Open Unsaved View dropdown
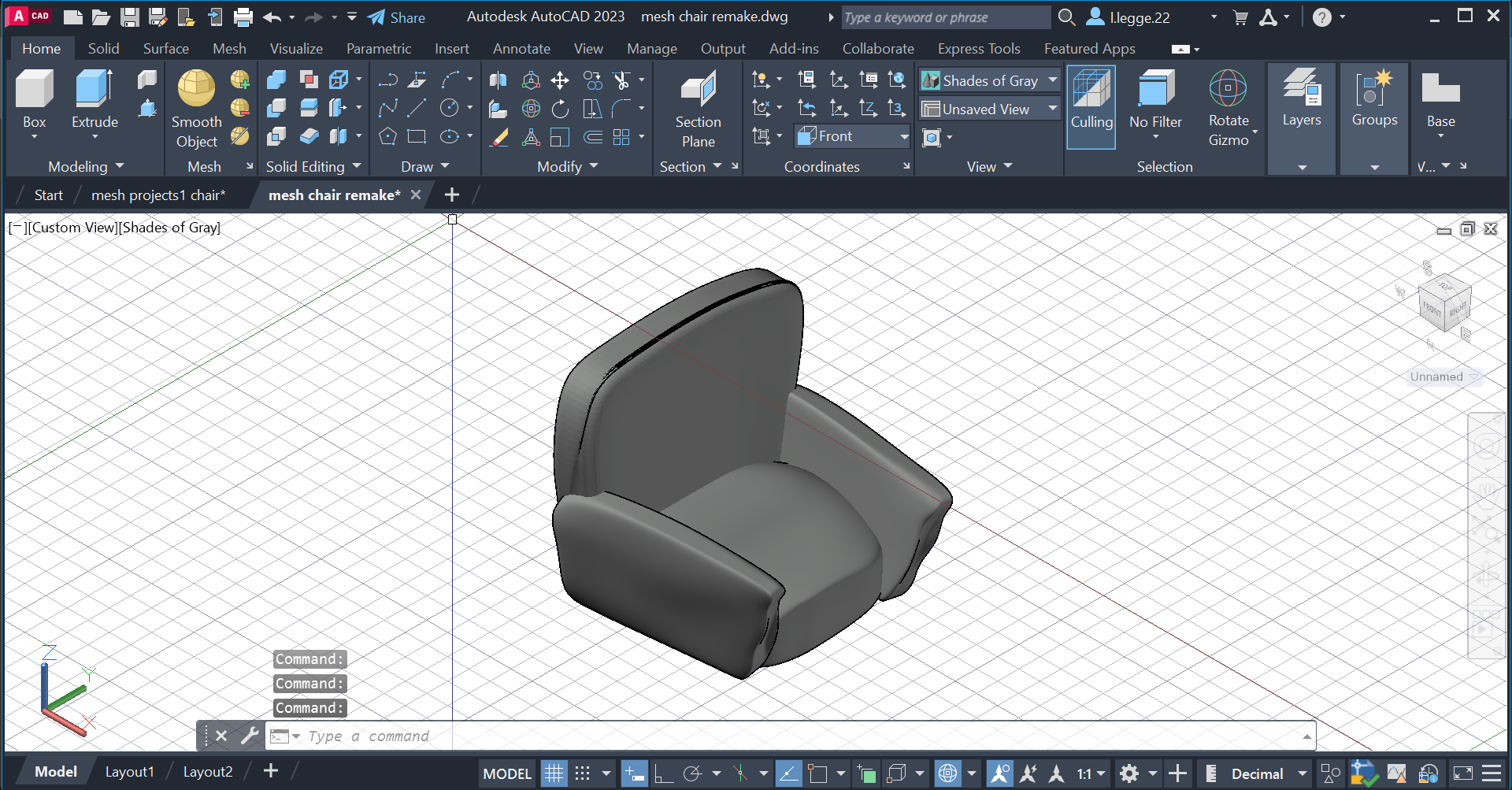The height and width of the screenshot is (790, 1512). click(989, 109)
